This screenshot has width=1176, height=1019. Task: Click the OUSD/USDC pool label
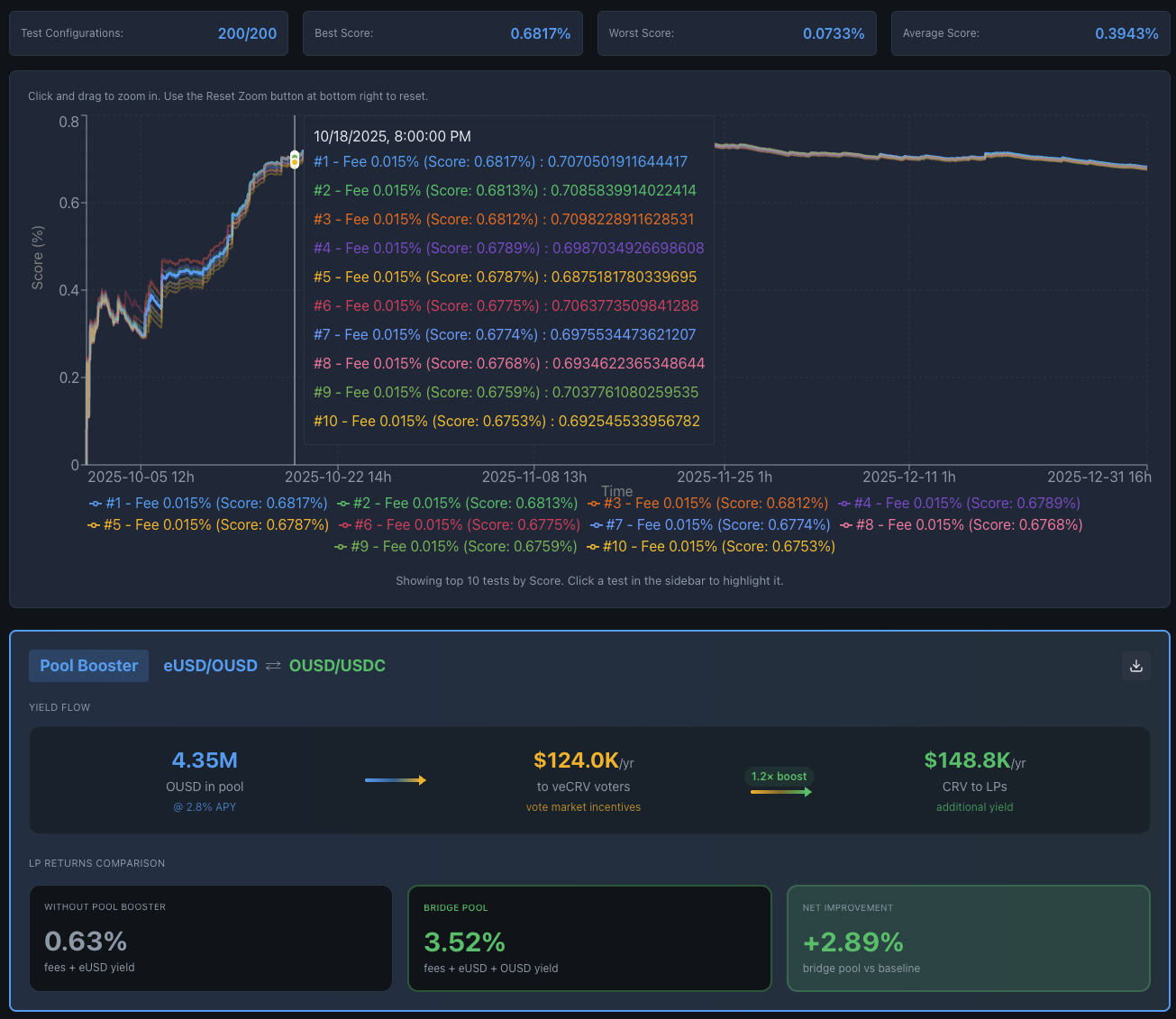(x=337, y=666)
